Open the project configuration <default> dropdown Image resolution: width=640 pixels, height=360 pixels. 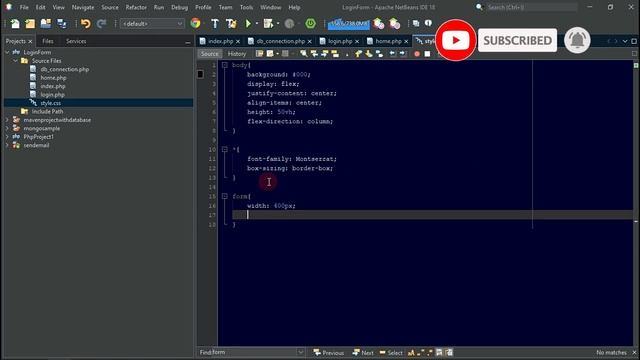click(x=152, y=24)
